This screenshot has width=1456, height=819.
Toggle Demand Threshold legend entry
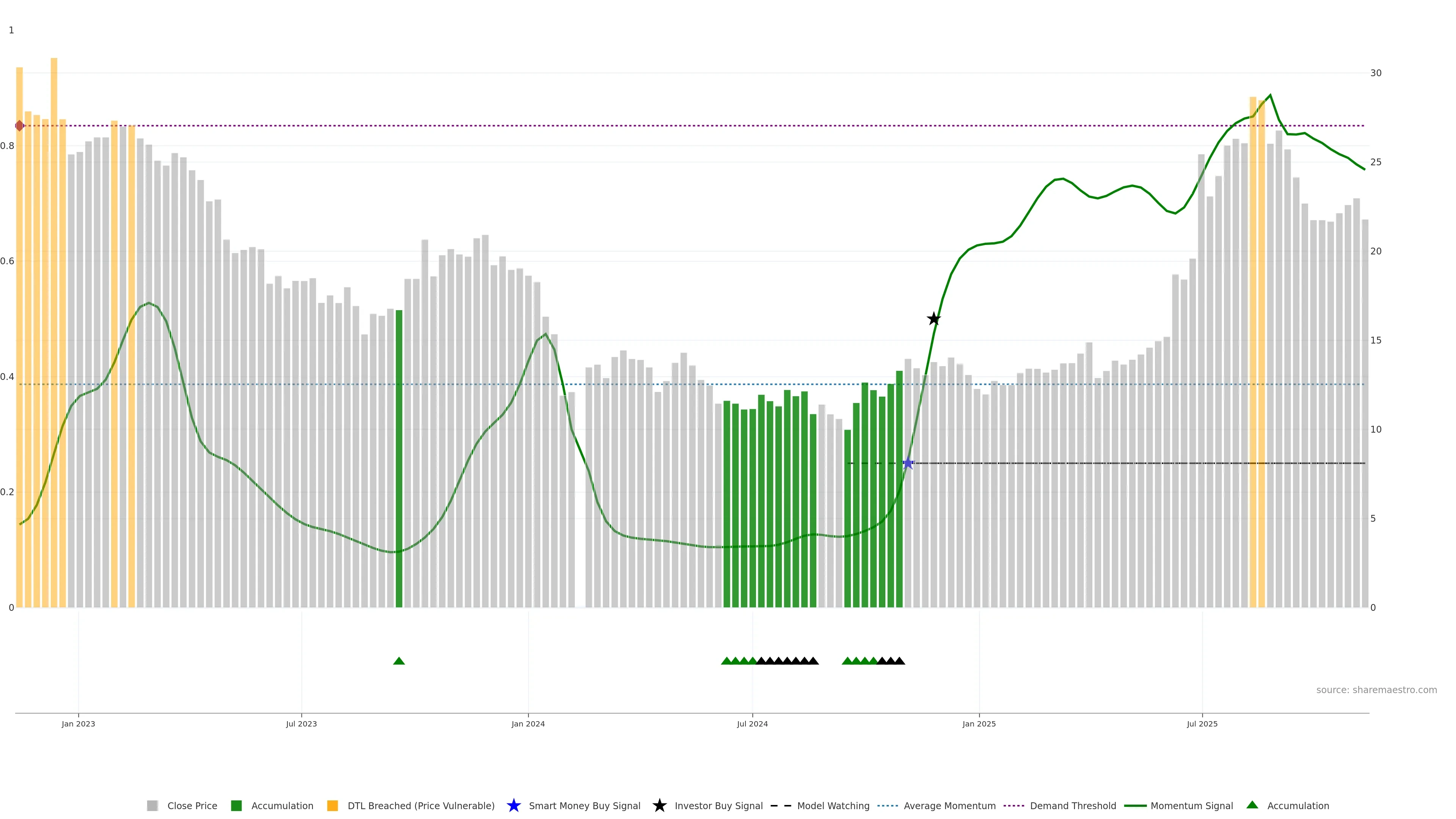point(1073,805)
